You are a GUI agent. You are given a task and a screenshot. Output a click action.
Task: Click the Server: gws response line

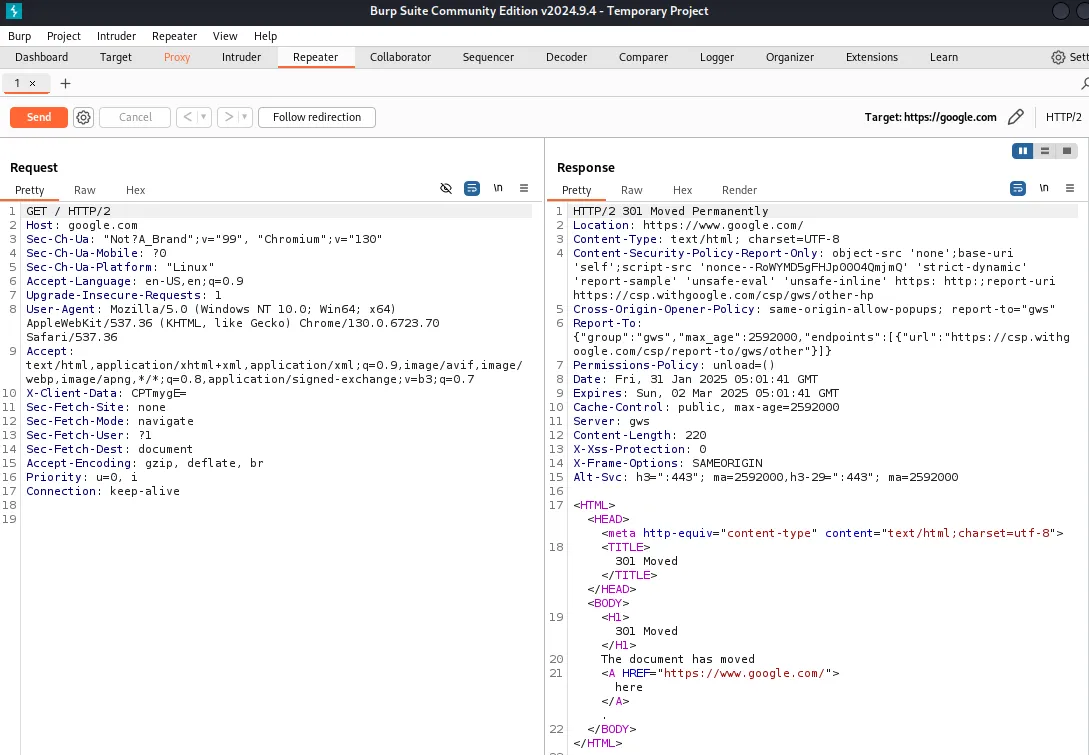[x=611, y=421]
